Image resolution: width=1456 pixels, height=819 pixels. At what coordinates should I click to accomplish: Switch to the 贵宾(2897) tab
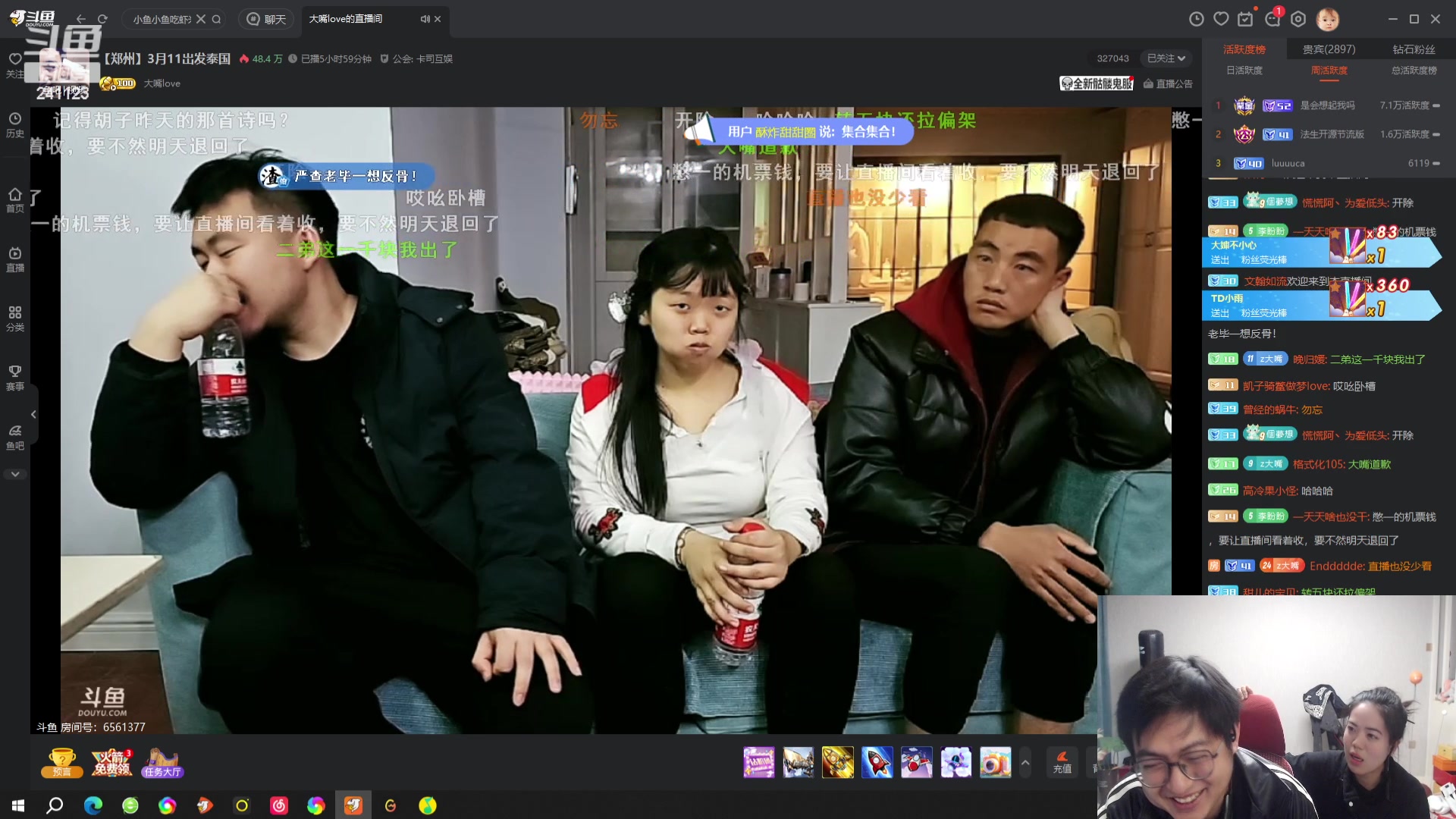(1331, 49)
